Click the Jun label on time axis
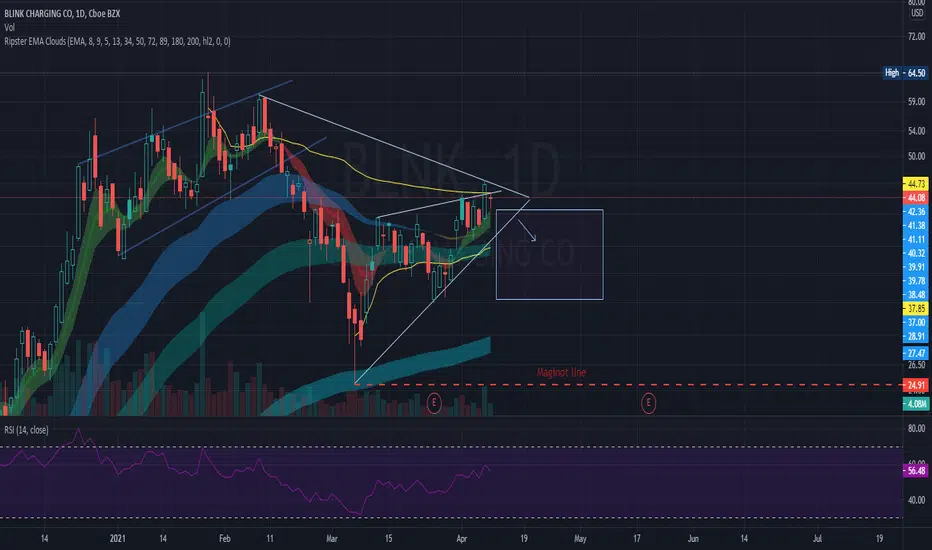Image resolution: width=932 pixels, height=550 pixels. pos(693,539)
